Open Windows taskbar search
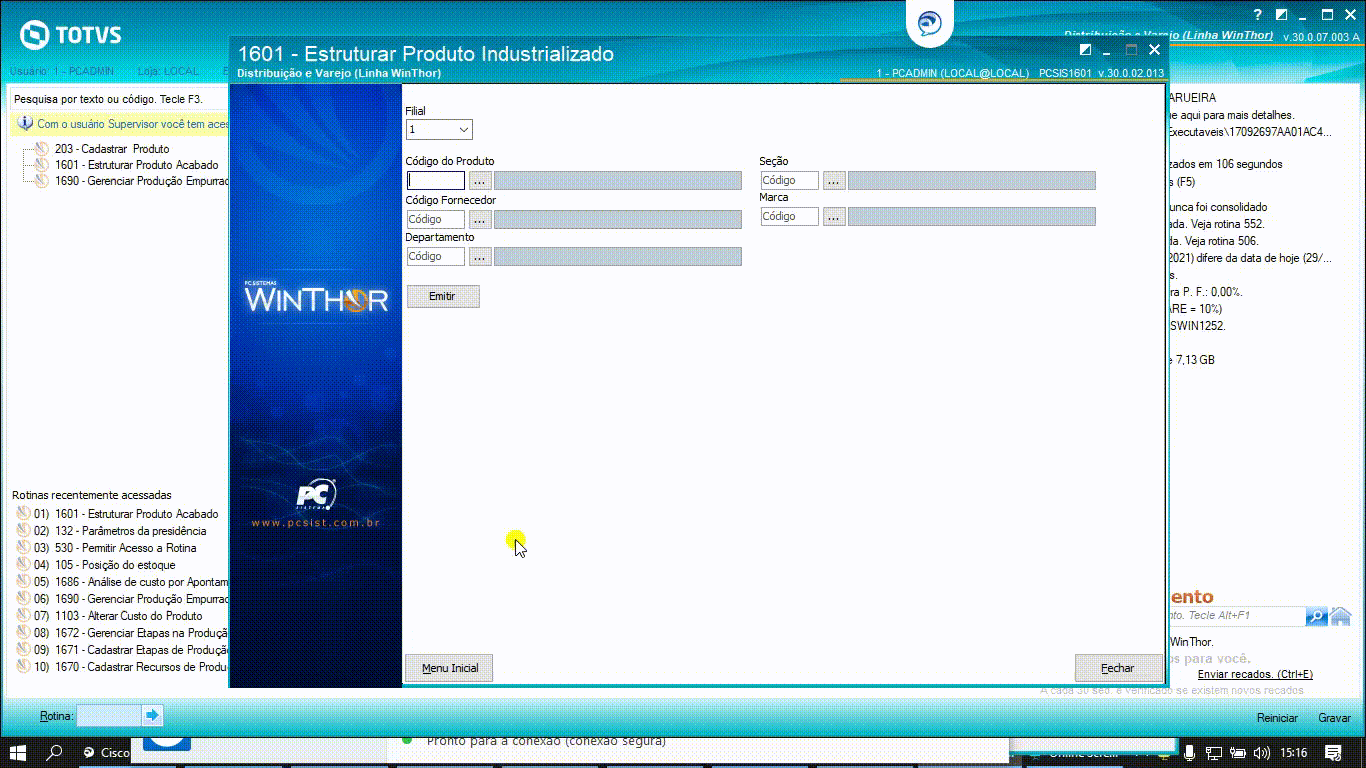1366x768 pixels. pyautogui.click(x=55, y=752)
